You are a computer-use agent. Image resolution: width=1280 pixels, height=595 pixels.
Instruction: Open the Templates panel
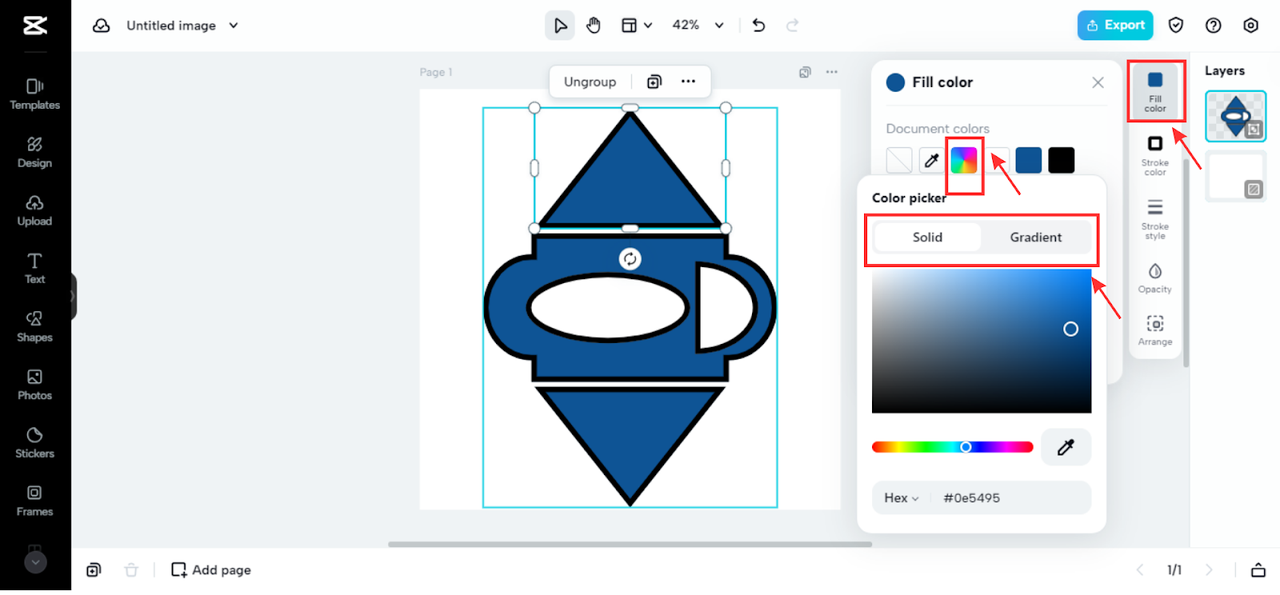click(35, 94)
